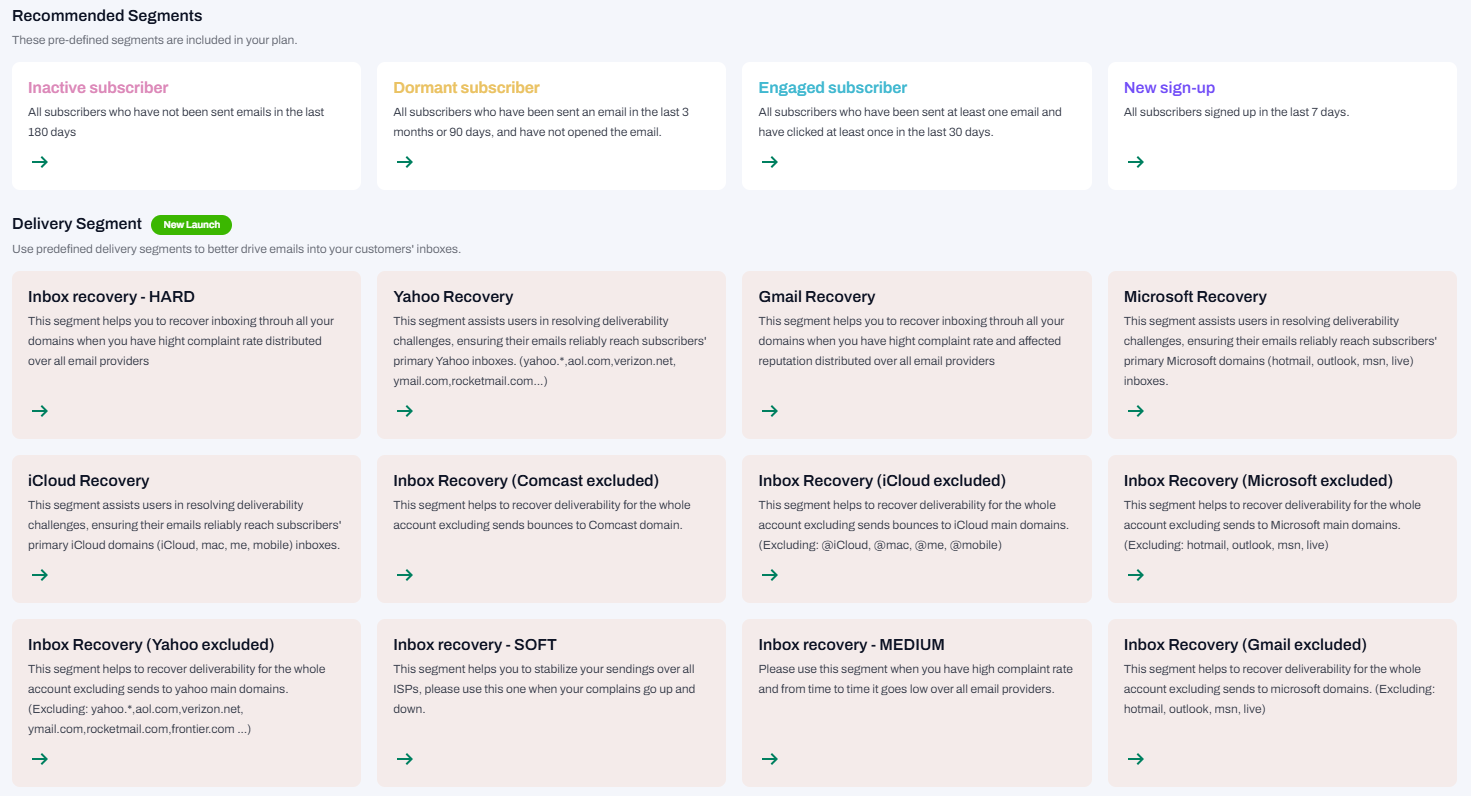The height and width of the screenshot is (796, 1471).
Task: Click arrow icon under Inactive subscriber
Action: [39, 162]
